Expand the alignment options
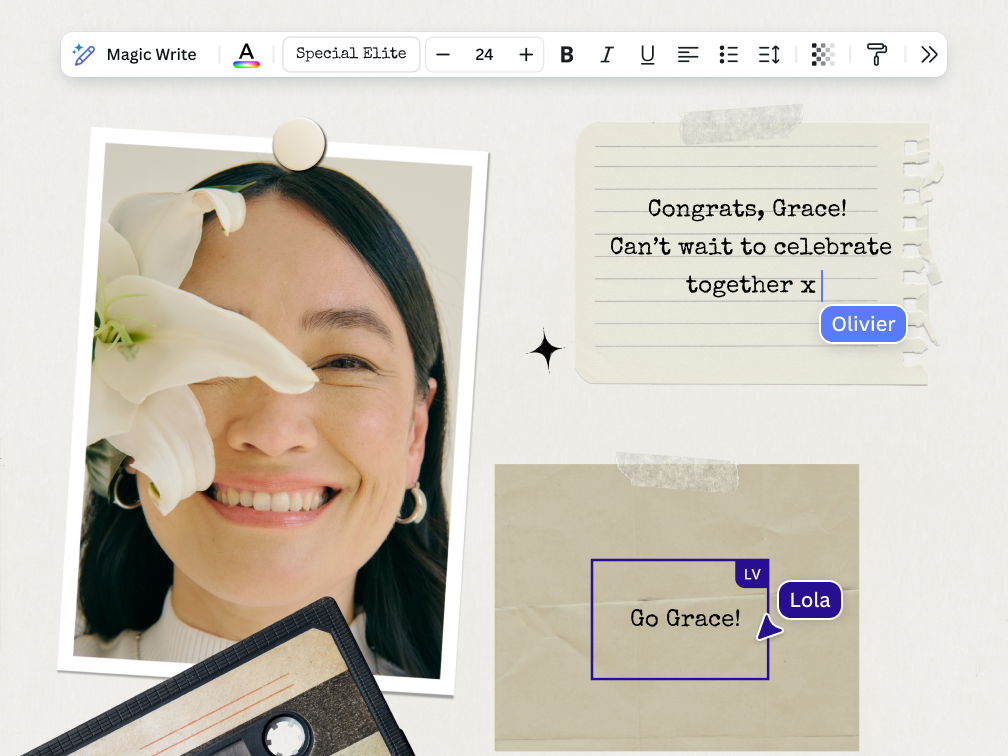Image resolution: width=1008 pixels, height=756 pixels. click(x=688, y=54)
